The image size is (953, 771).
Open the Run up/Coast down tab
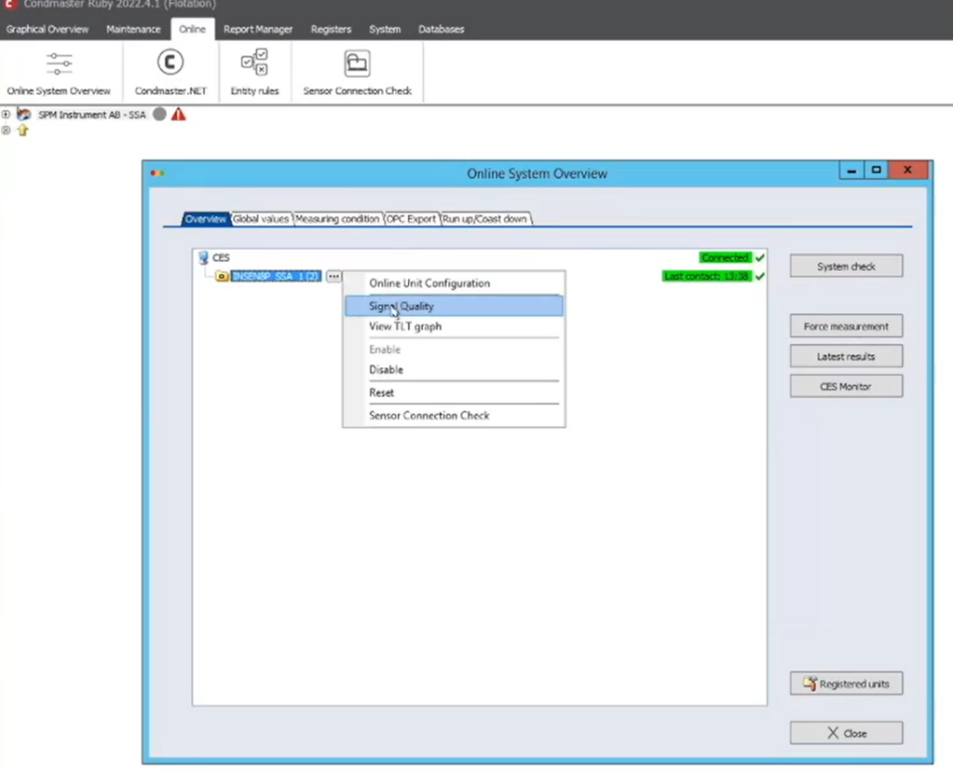tap(485, 218)
